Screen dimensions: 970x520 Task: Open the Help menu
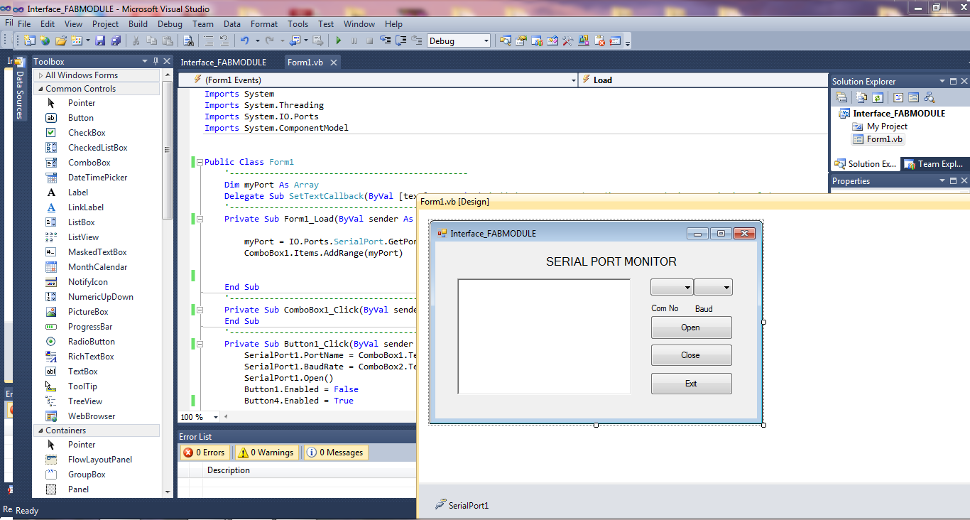pyautogui.click(x=393, y=24)
